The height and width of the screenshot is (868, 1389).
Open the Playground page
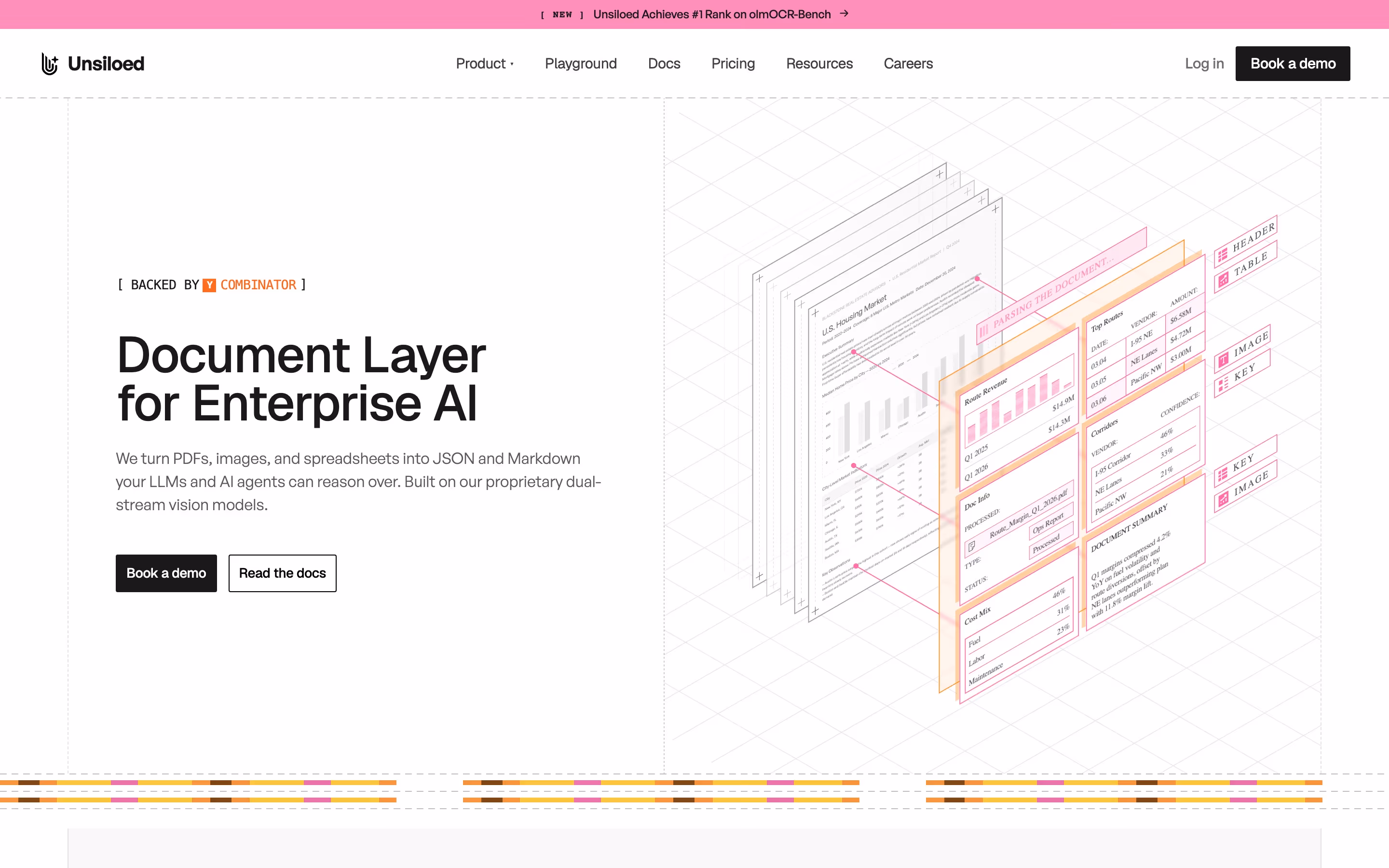pyautogui.click(x=580, y=64)
